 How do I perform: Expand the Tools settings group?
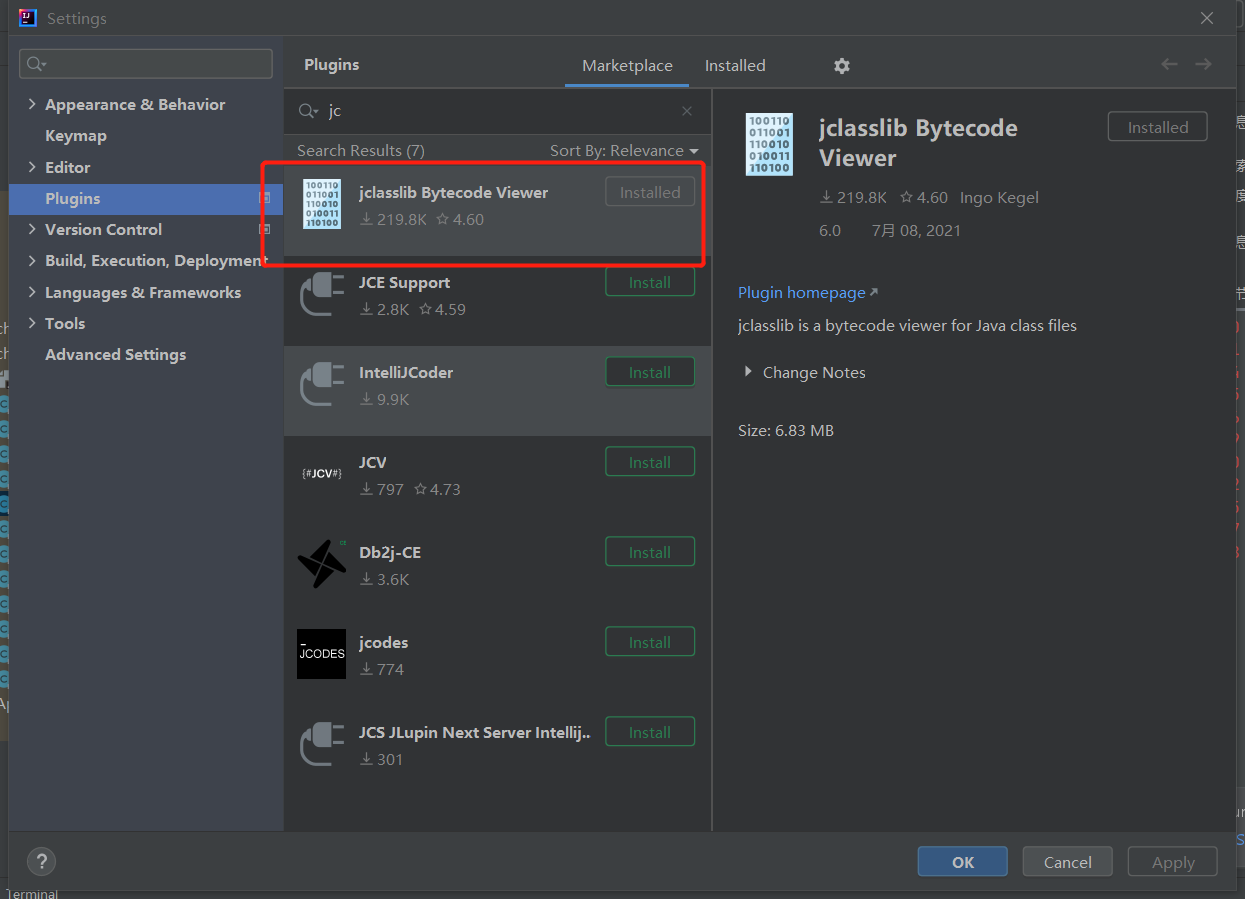[32, 323]
